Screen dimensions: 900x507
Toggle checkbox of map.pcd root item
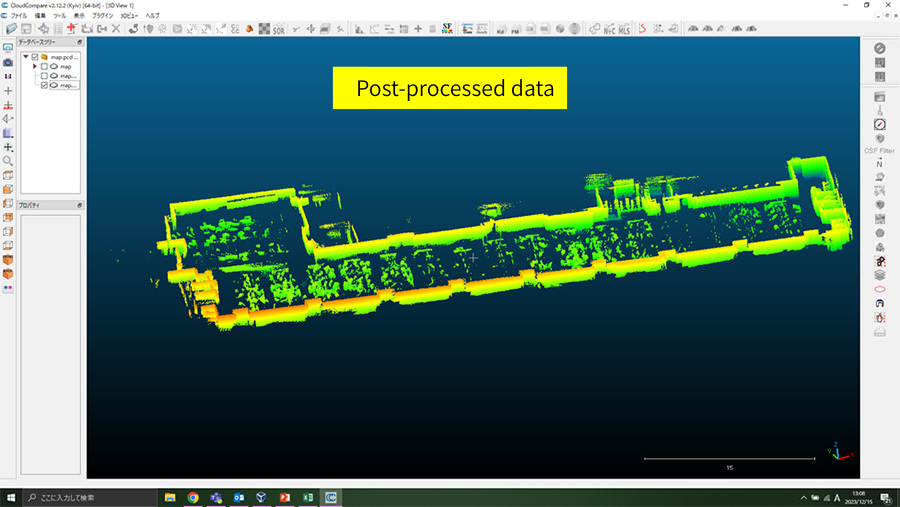tap(35, 57)
